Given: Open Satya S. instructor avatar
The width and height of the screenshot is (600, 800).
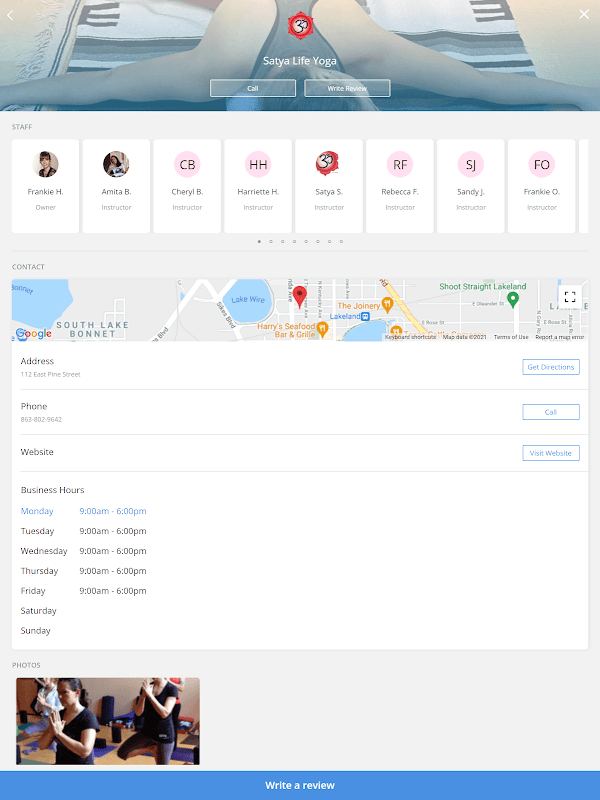Looking at the screenshot, I should [x=329, y=164].
